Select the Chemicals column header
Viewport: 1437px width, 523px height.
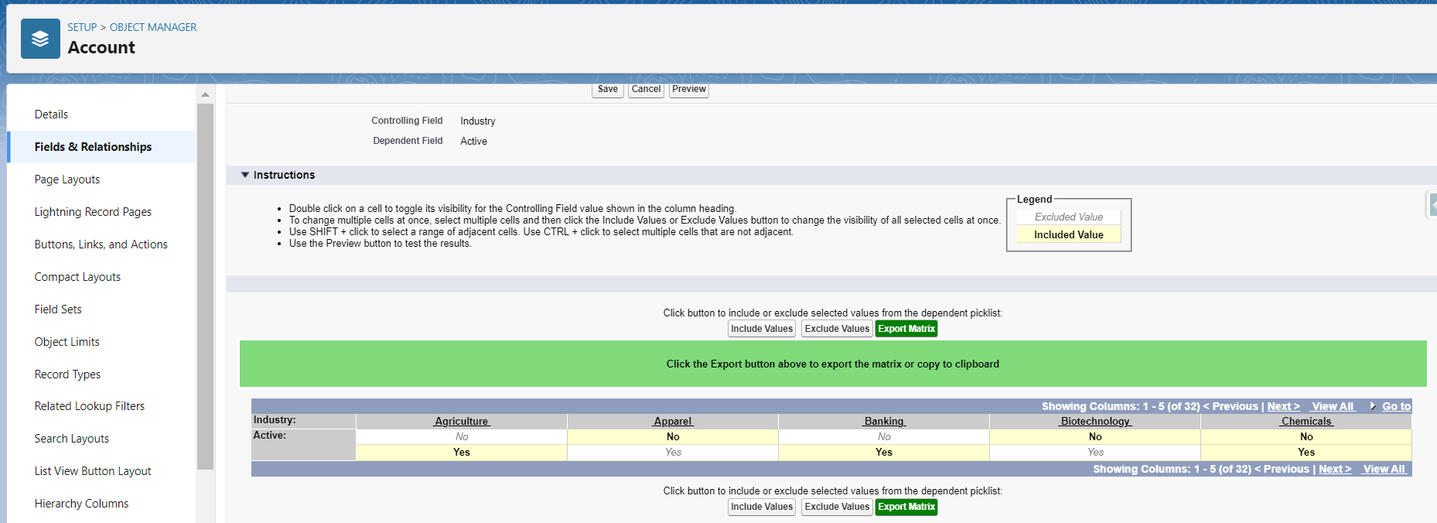tap(1306, 421)
